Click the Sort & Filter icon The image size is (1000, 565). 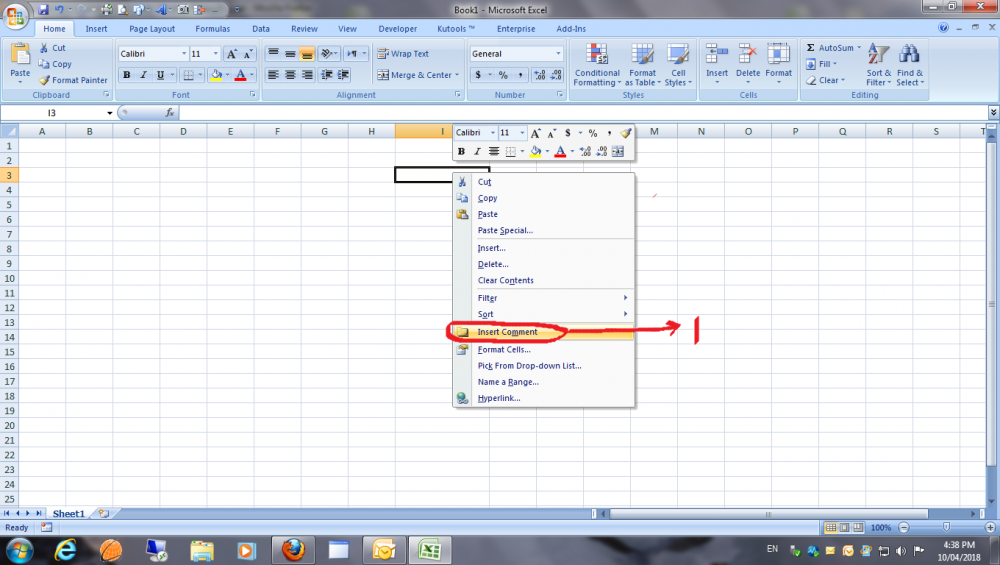(x=878, y=55)
